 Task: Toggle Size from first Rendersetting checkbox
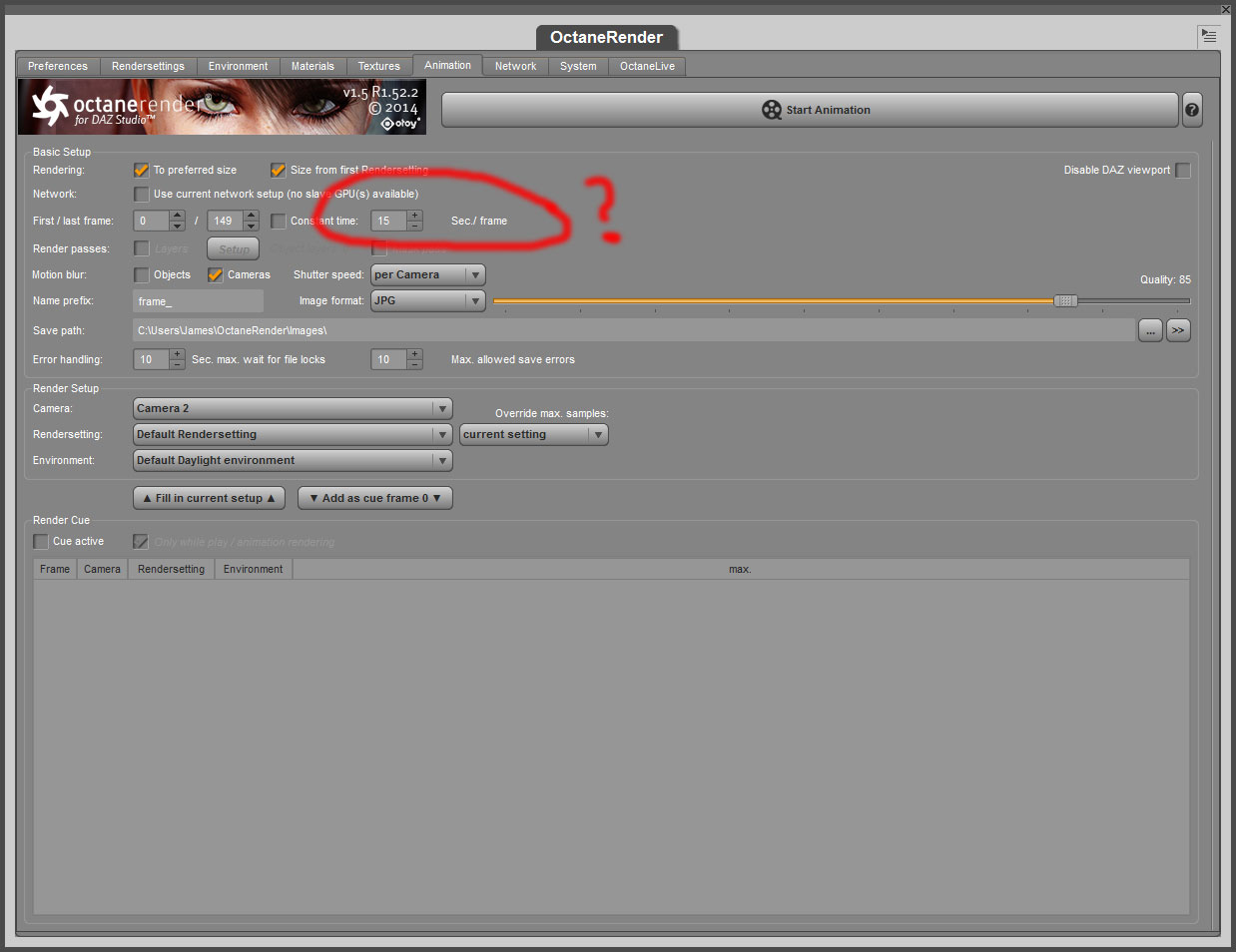[x=279, y=170]
